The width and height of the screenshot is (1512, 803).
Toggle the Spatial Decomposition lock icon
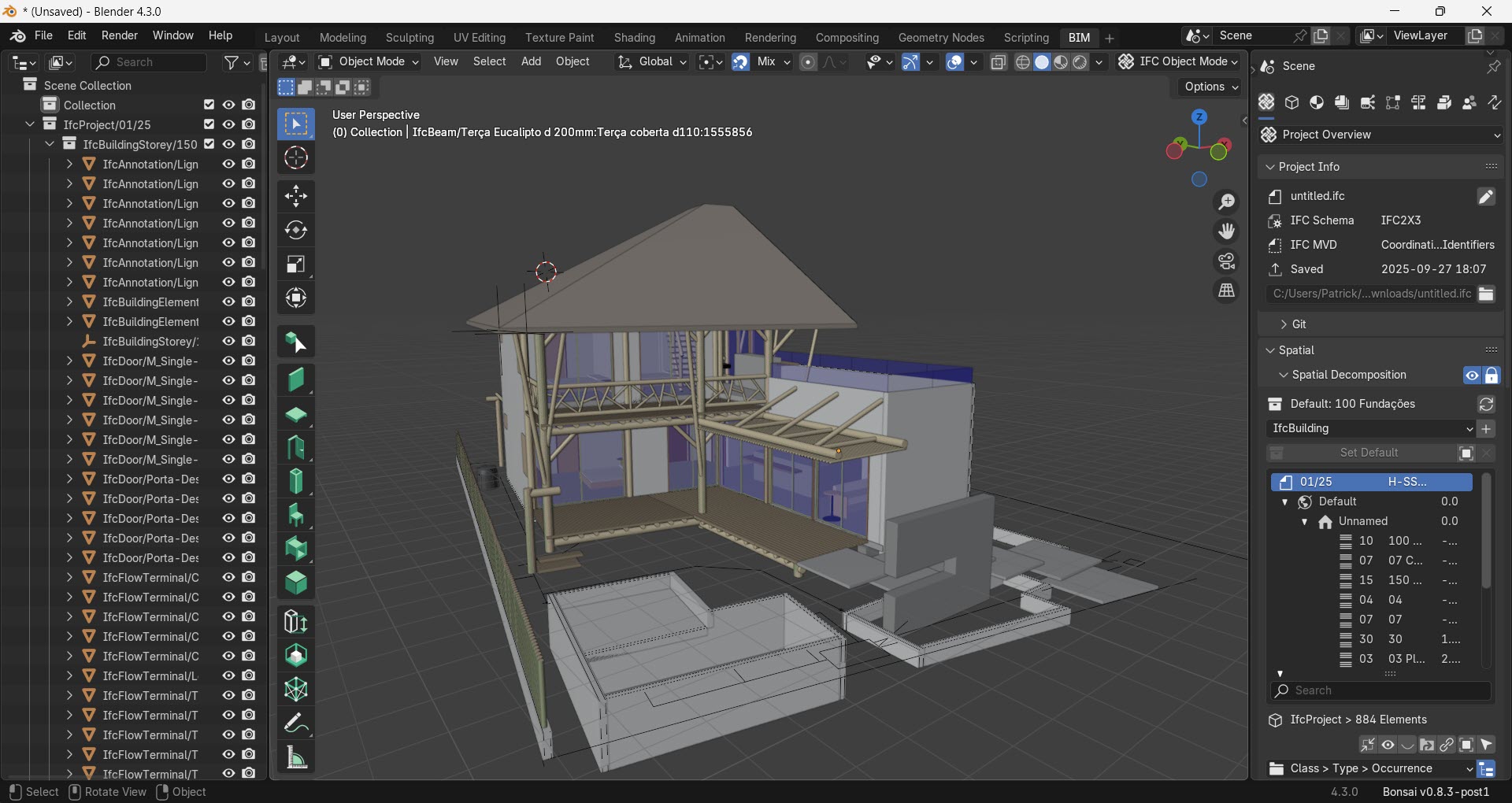click(x=1492, y=376)
